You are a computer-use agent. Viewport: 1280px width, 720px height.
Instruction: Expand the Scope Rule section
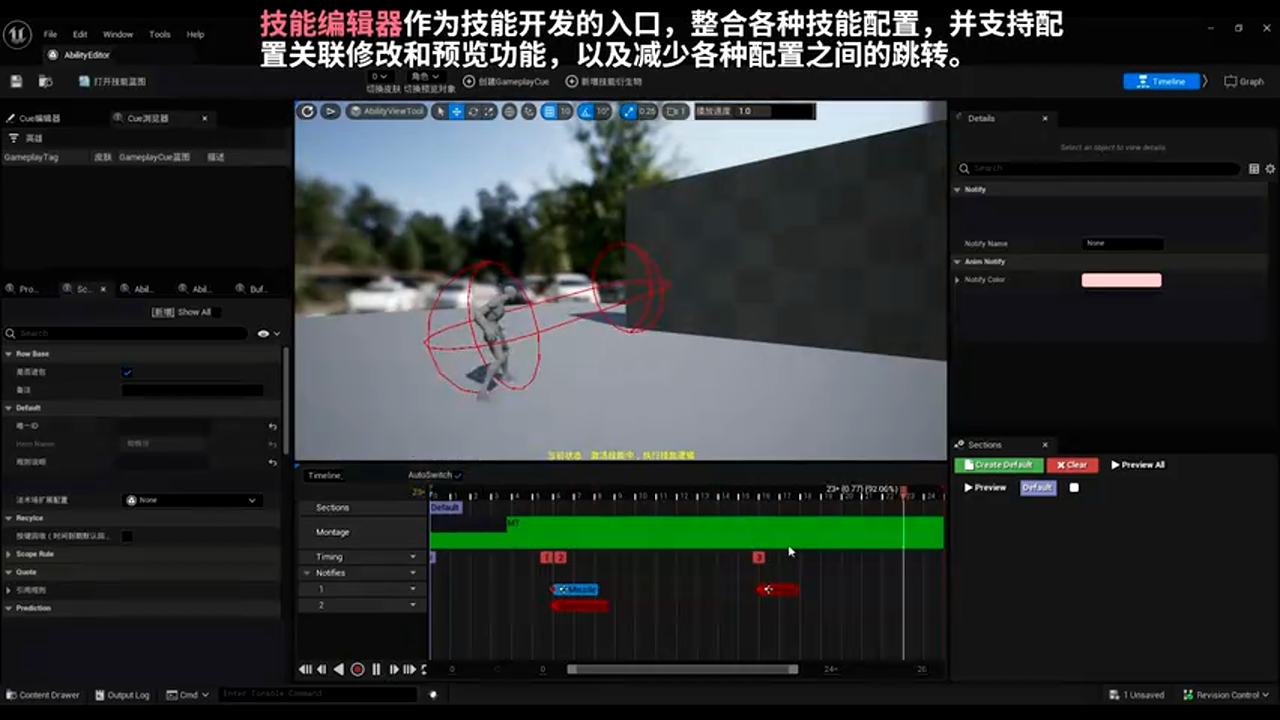[x=8, y=553]
